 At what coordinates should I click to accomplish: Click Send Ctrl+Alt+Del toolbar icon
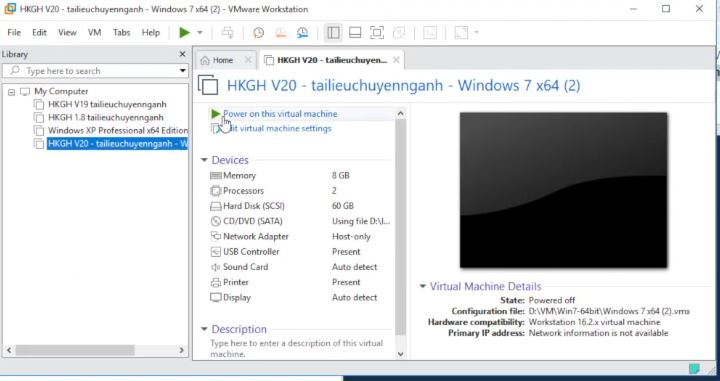point(227,33)
